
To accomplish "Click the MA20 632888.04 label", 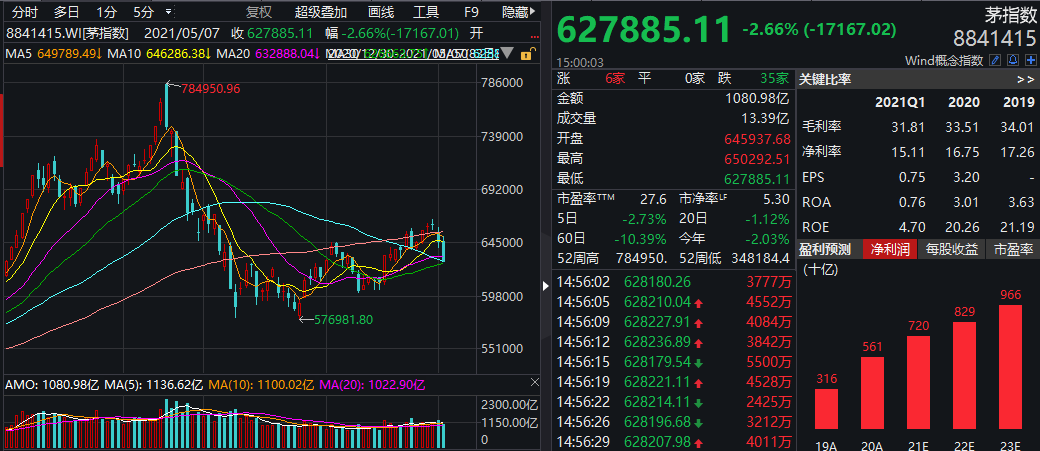I will [x=270, y=53].
